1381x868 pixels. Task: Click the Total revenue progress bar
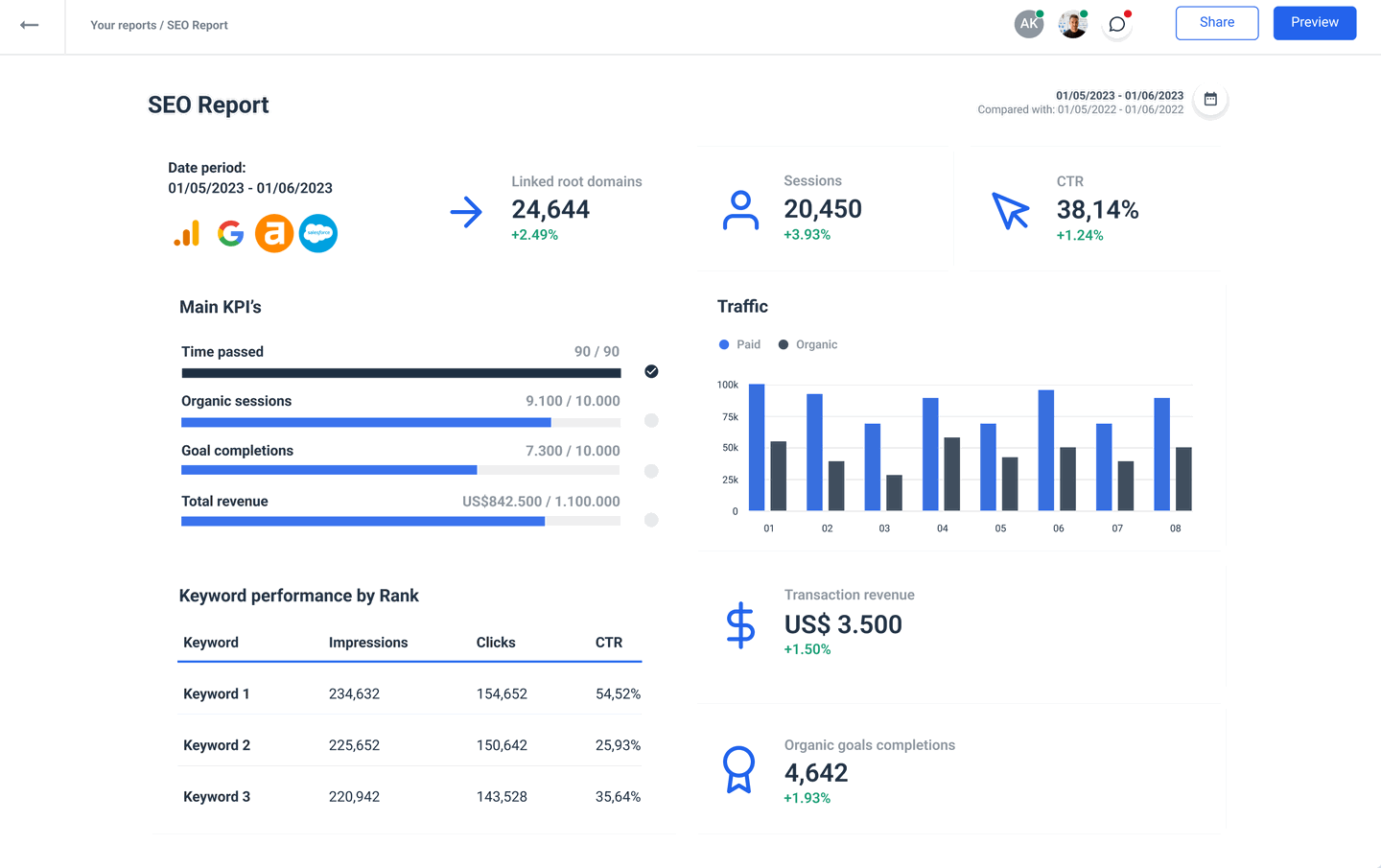pyautogui.click(x=400, y=521)
